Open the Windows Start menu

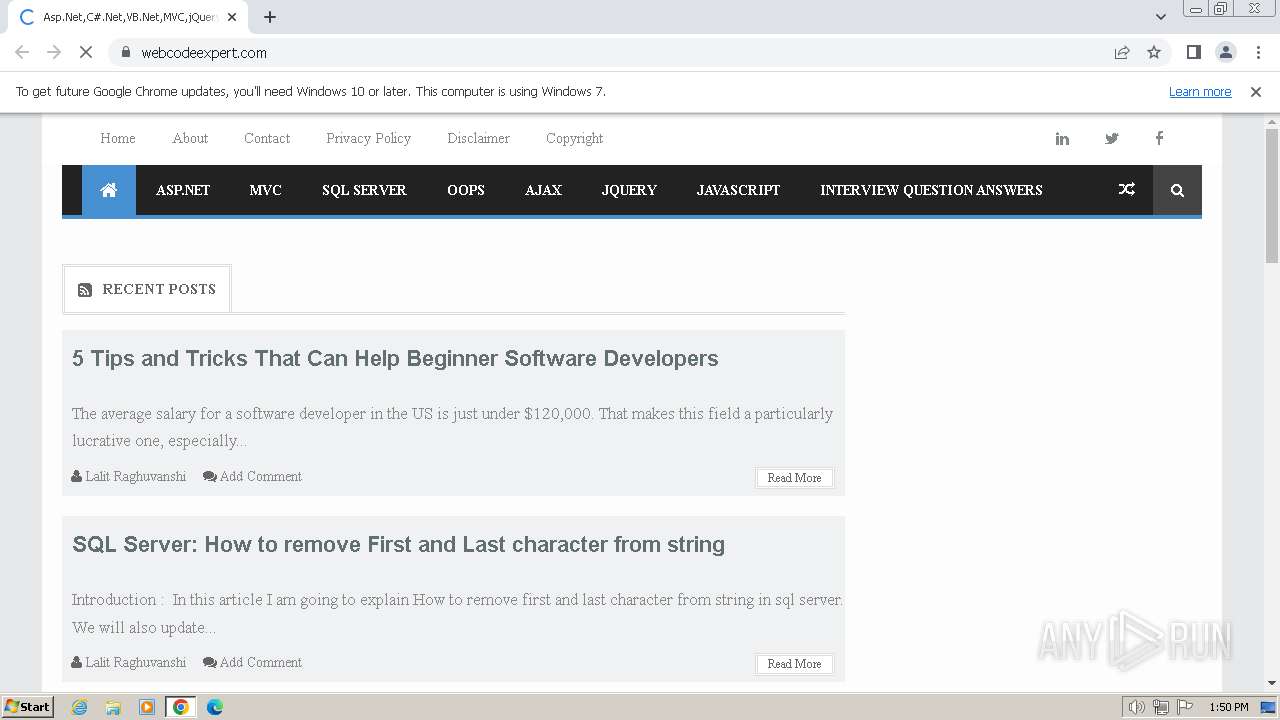click(x=27, y=707)
